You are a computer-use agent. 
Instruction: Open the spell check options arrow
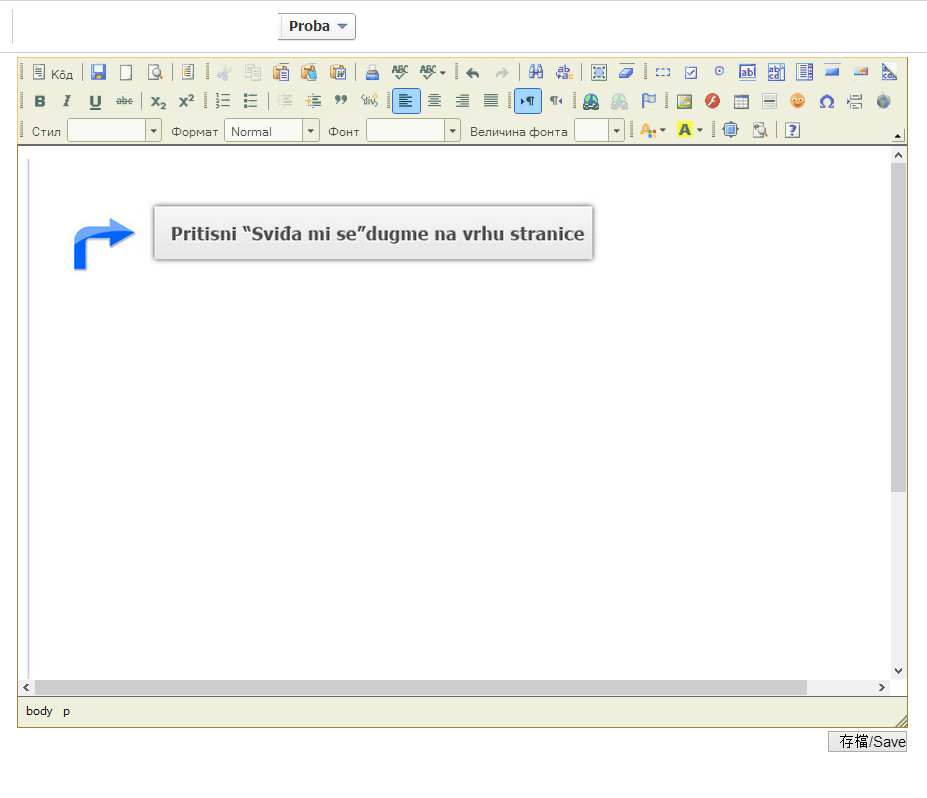442,73
